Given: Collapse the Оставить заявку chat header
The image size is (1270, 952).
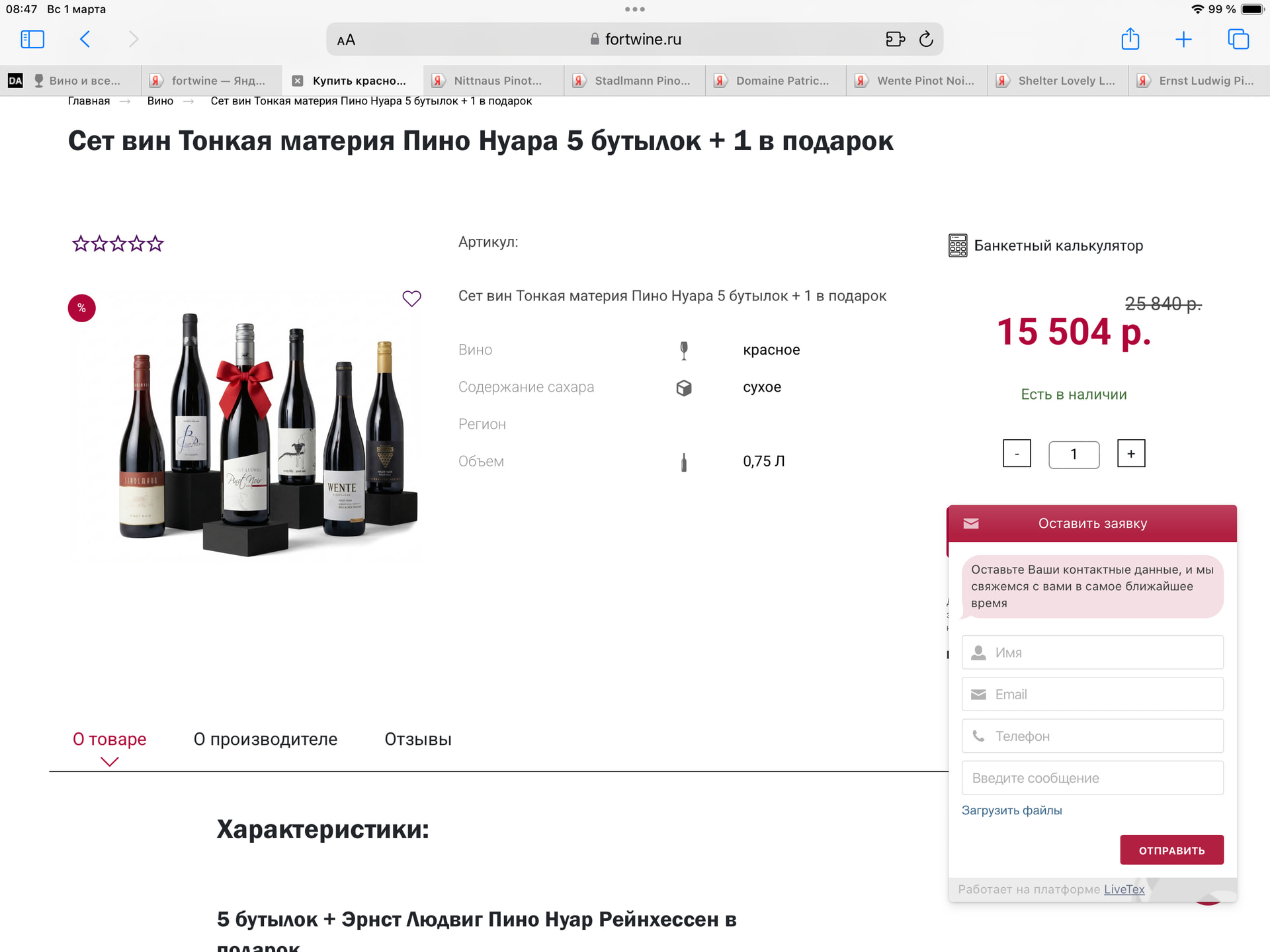Looking at the screenshot, I should pyautogui.click(x=1092, y=523).
